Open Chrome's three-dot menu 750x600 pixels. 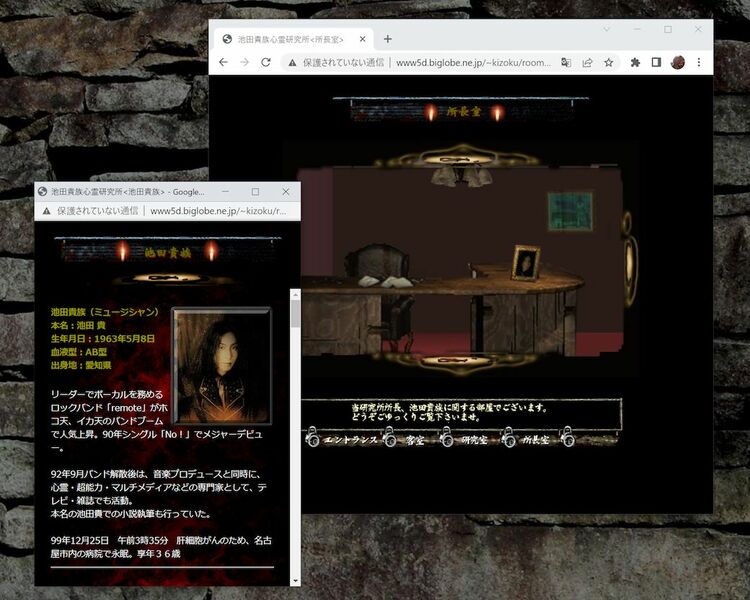point(699,62)
